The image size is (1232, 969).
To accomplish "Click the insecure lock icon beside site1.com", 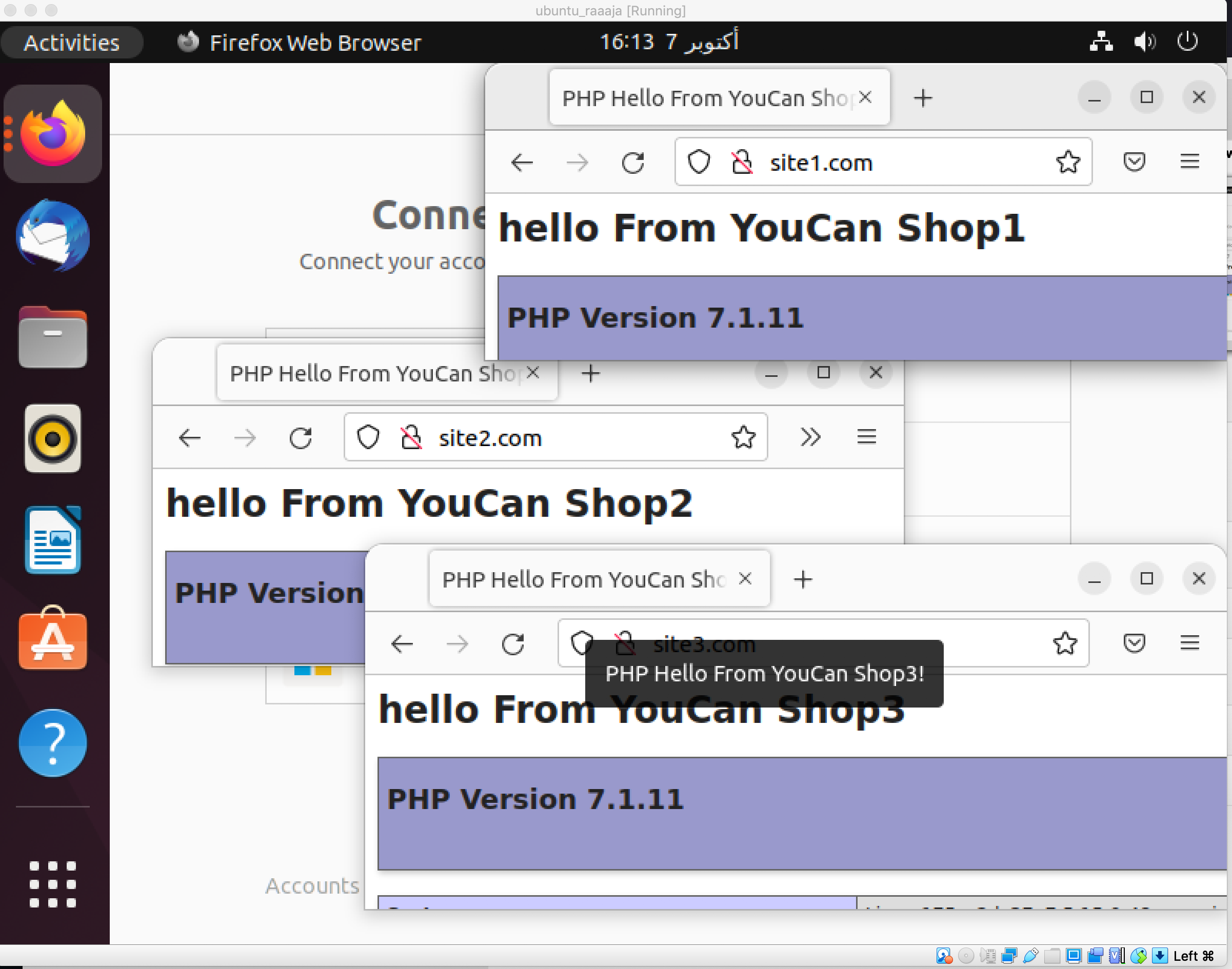I will tap(742, 162).
